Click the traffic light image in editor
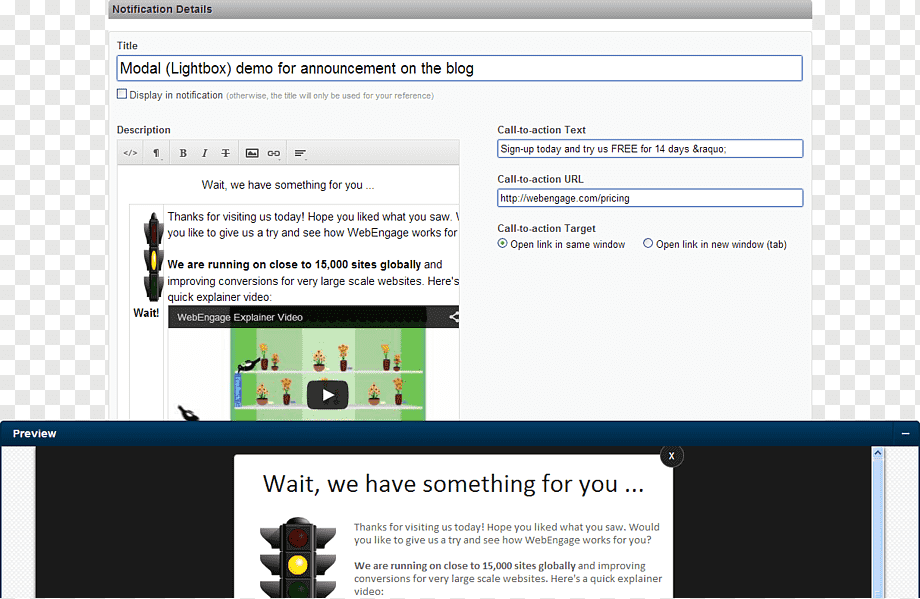The image size is (920, 599). pyautogui.click(x=154, y=257)
